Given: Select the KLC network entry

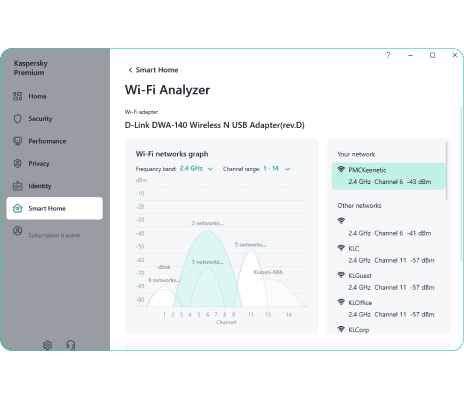Looking at the screenshot, I should point(389,254).
